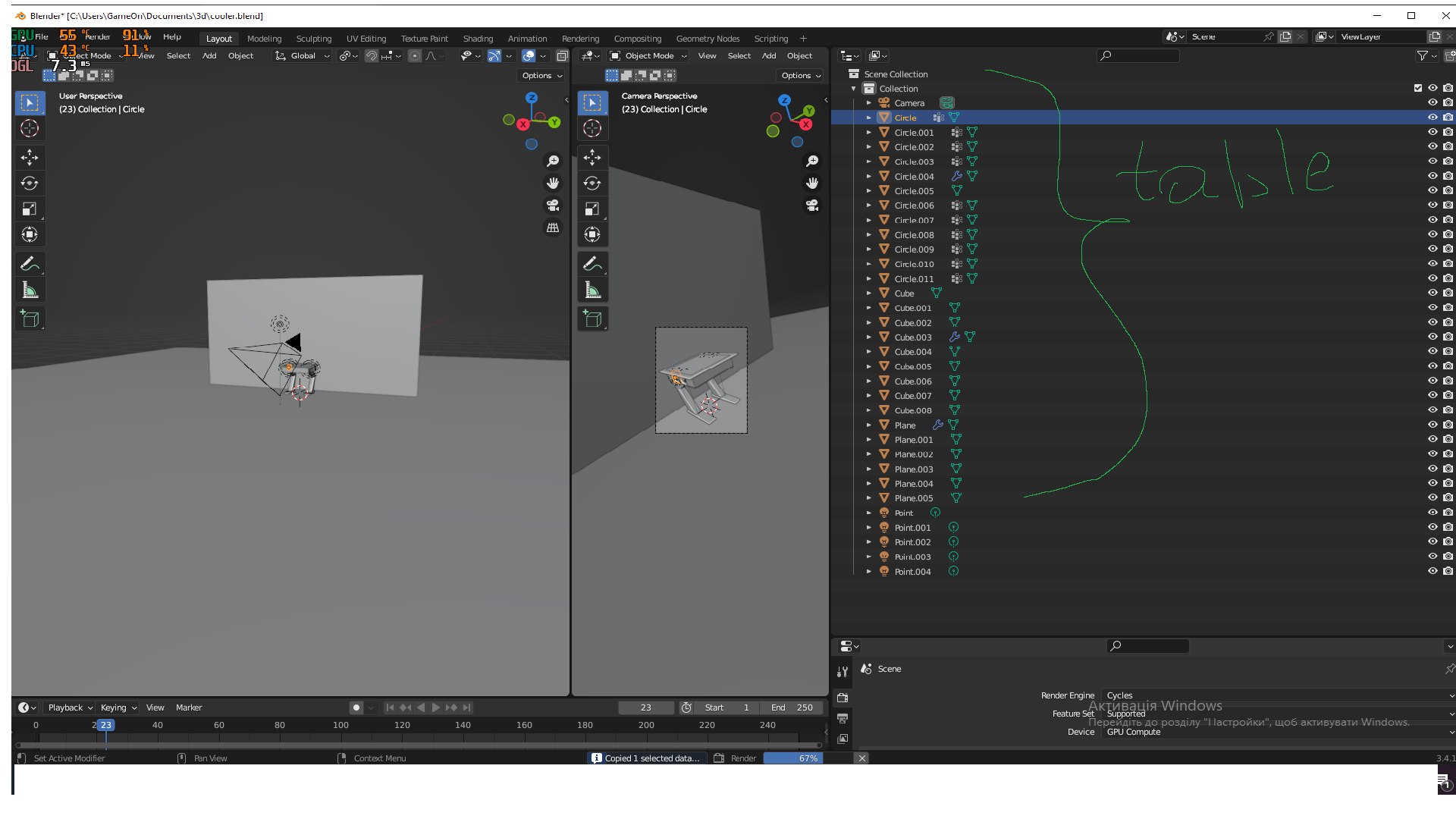Open the Keying dropdown in timeline

(x=118, y=708)
